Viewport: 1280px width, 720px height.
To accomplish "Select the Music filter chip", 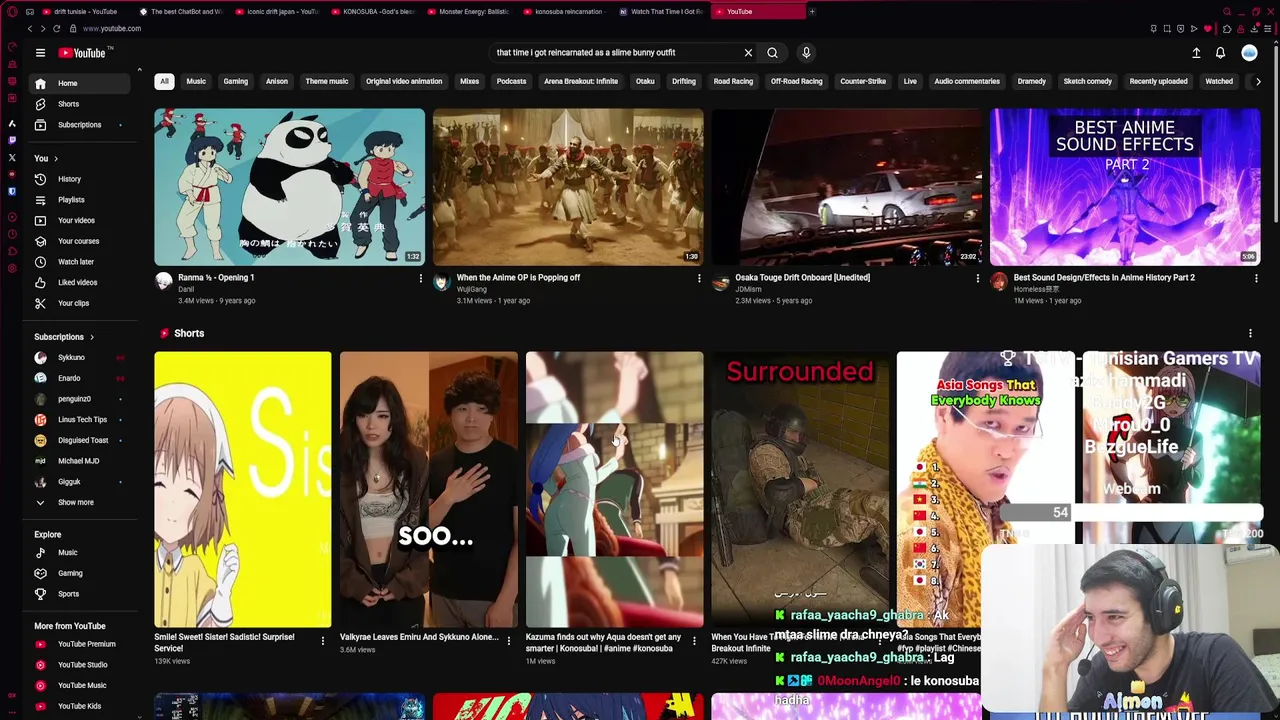I will [196, 81].
